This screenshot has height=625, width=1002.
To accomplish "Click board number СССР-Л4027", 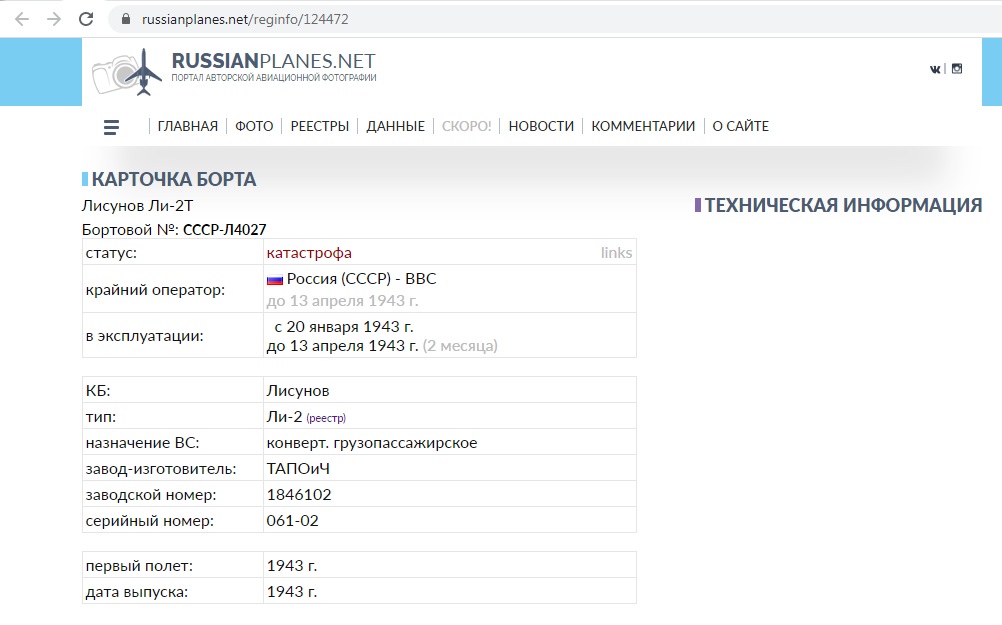I will click(x=224, y=229).
